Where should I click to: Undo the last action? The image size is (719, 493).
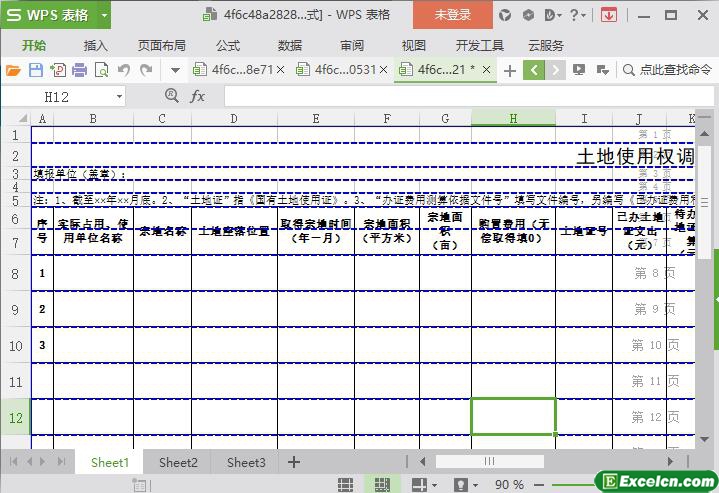(x=124, y=70)
